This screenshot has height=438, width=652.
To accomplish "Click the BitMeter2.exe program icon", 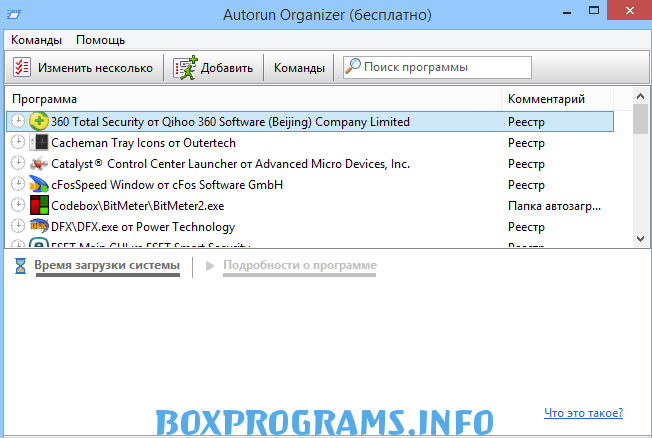I will pos(39,205).
